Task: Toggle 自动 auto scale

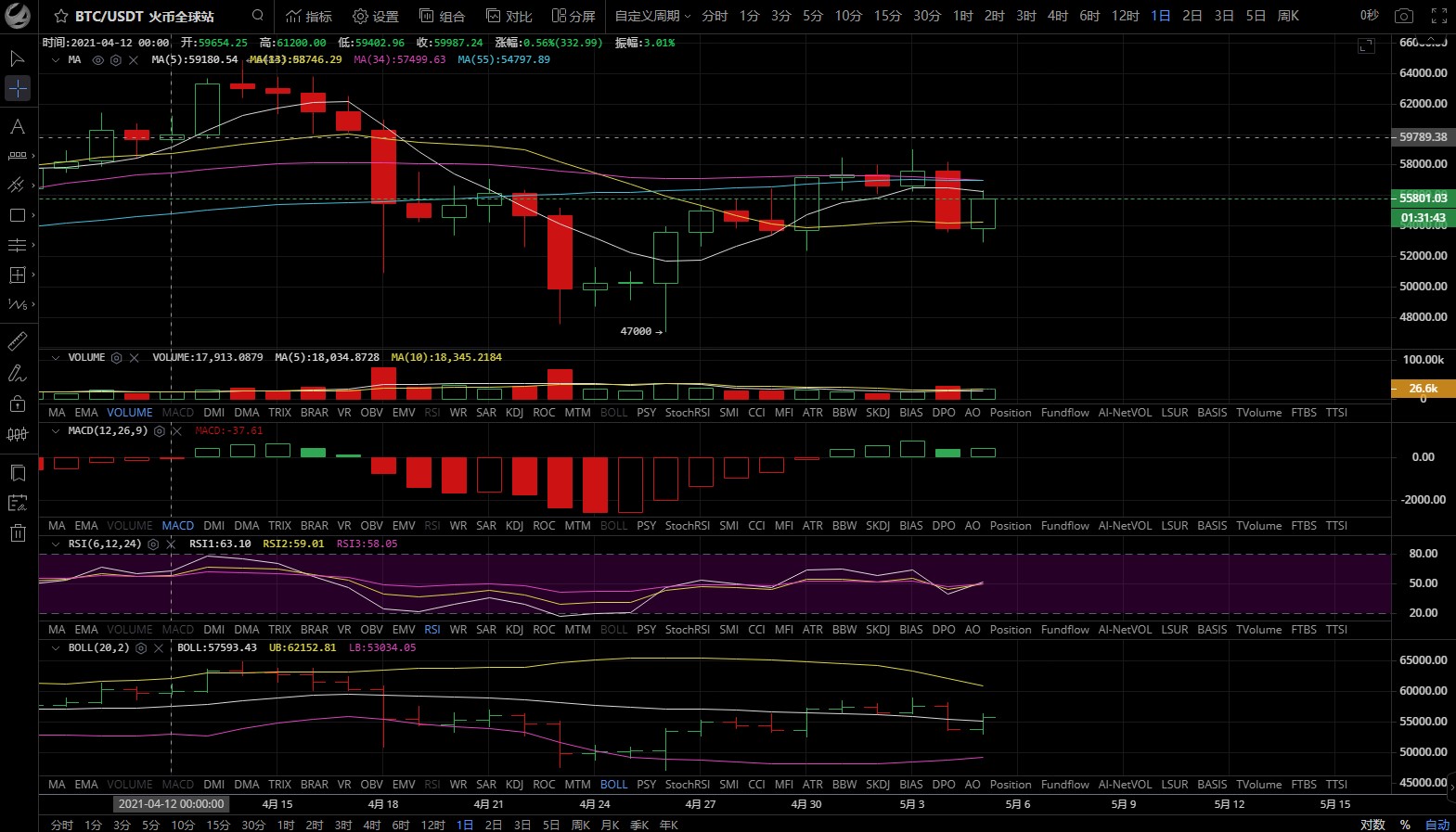Action: pos(1437,825)
